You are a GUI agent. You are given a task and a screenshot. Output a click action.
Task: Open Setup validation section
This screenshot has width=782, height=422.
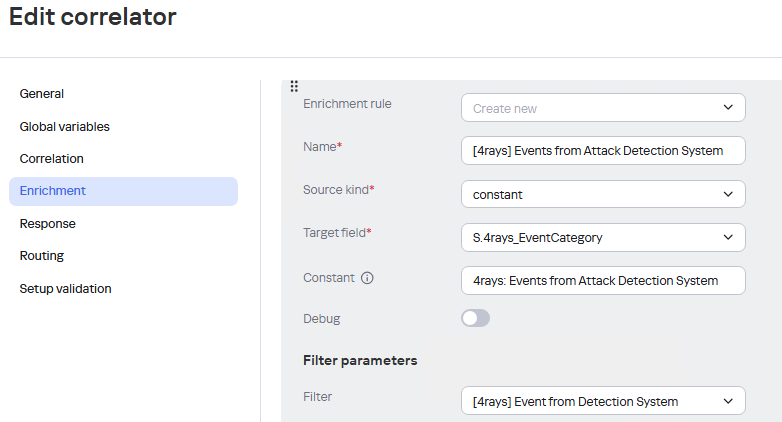(x=66, y=289)
